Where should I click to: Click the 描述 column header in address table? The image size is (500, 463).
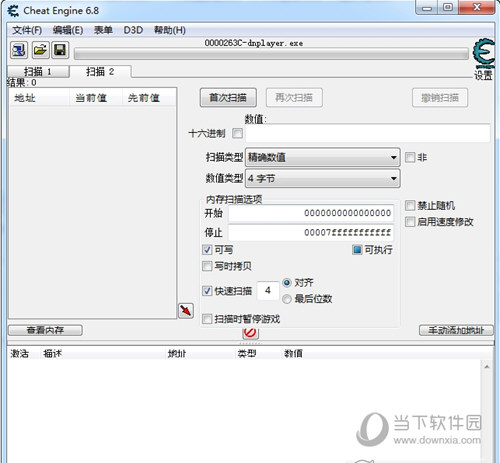coord(53,354)
